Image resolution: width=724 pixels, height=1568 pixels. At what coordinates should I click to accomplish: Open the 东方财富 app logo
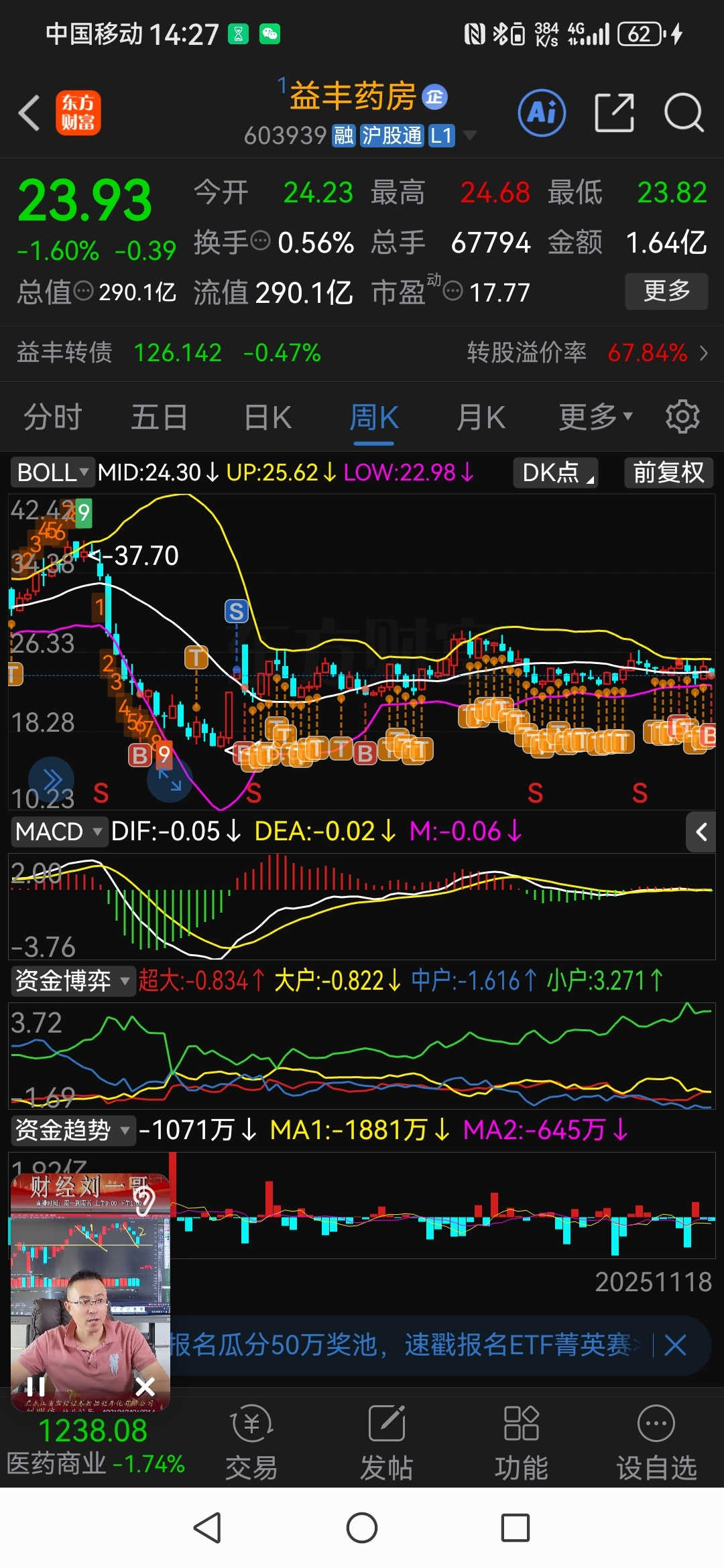click(x=78, y=113)
